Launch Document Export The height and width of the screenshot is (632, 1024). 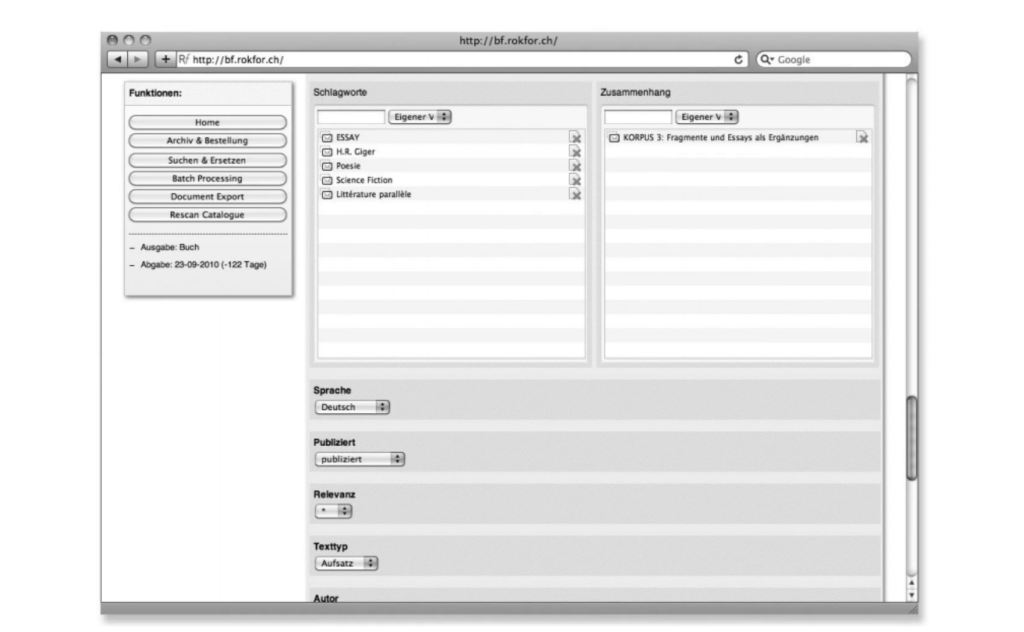[x=207, y=197]
